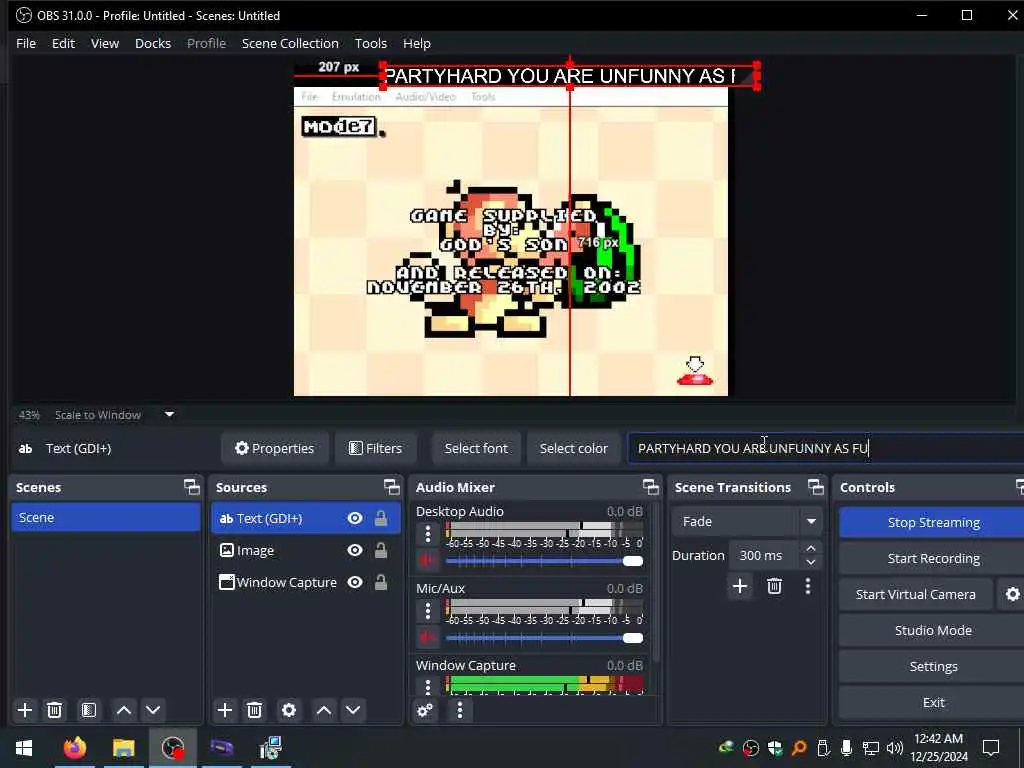Pop out the Audio Mixer dock
The width and height of the screenshot is (1024, 768).
coord(650,487)
